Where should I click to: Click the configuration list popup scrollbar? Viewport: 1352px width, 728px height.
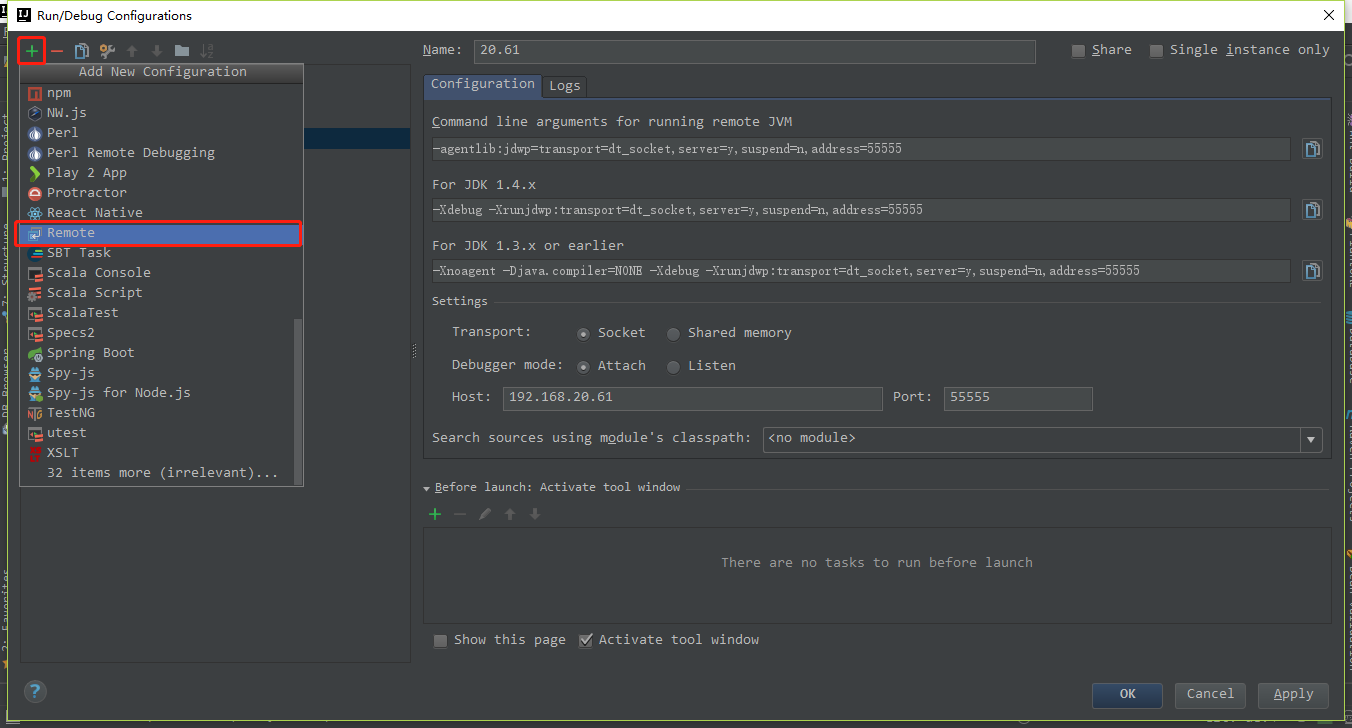(x=296, y=400)
